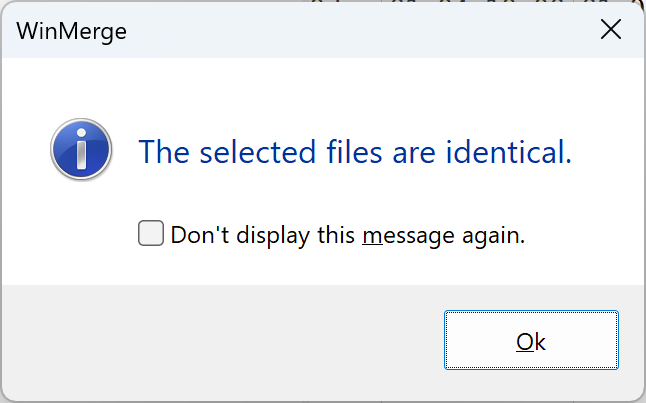Click the "The selected files are identical." message
Viewport: 646px width, 403px height.
[355, 153]
